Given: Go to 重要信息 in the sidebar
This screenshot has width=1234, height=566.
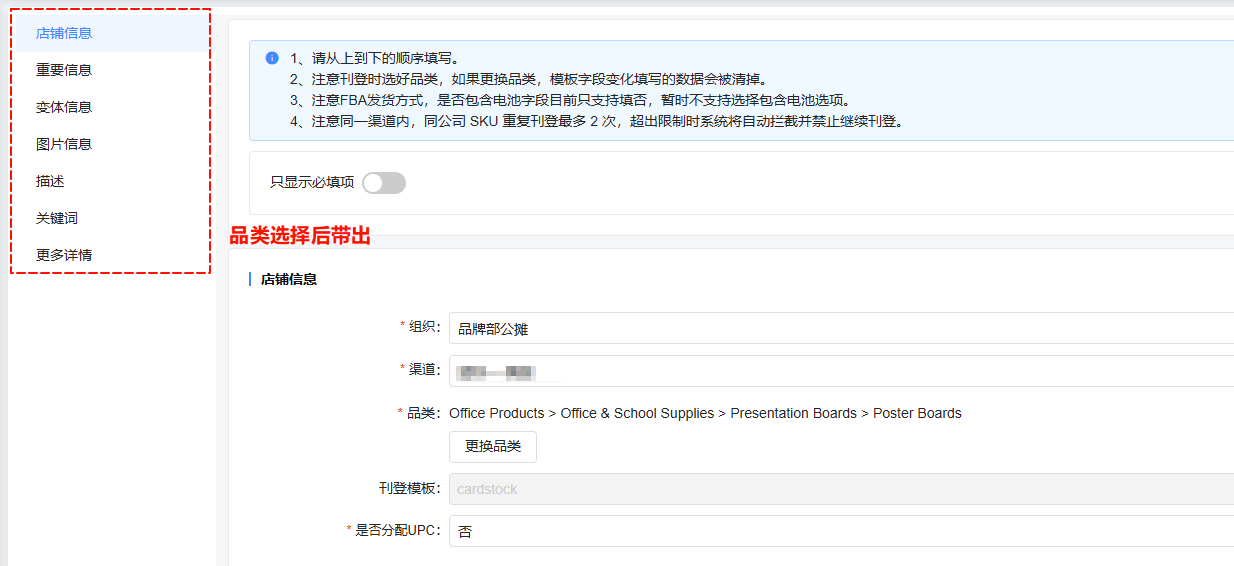Looking at the screenshot, I should point(64,70).
